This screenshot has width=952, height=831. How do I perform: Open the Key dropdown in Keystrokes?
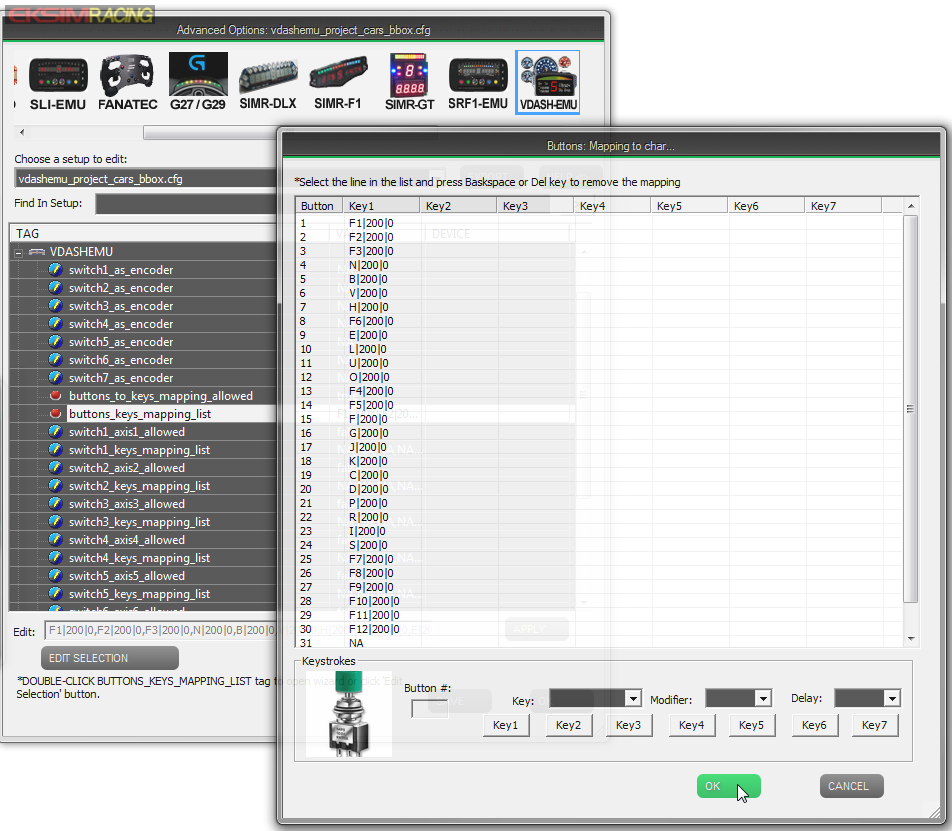tap(633, 699)
